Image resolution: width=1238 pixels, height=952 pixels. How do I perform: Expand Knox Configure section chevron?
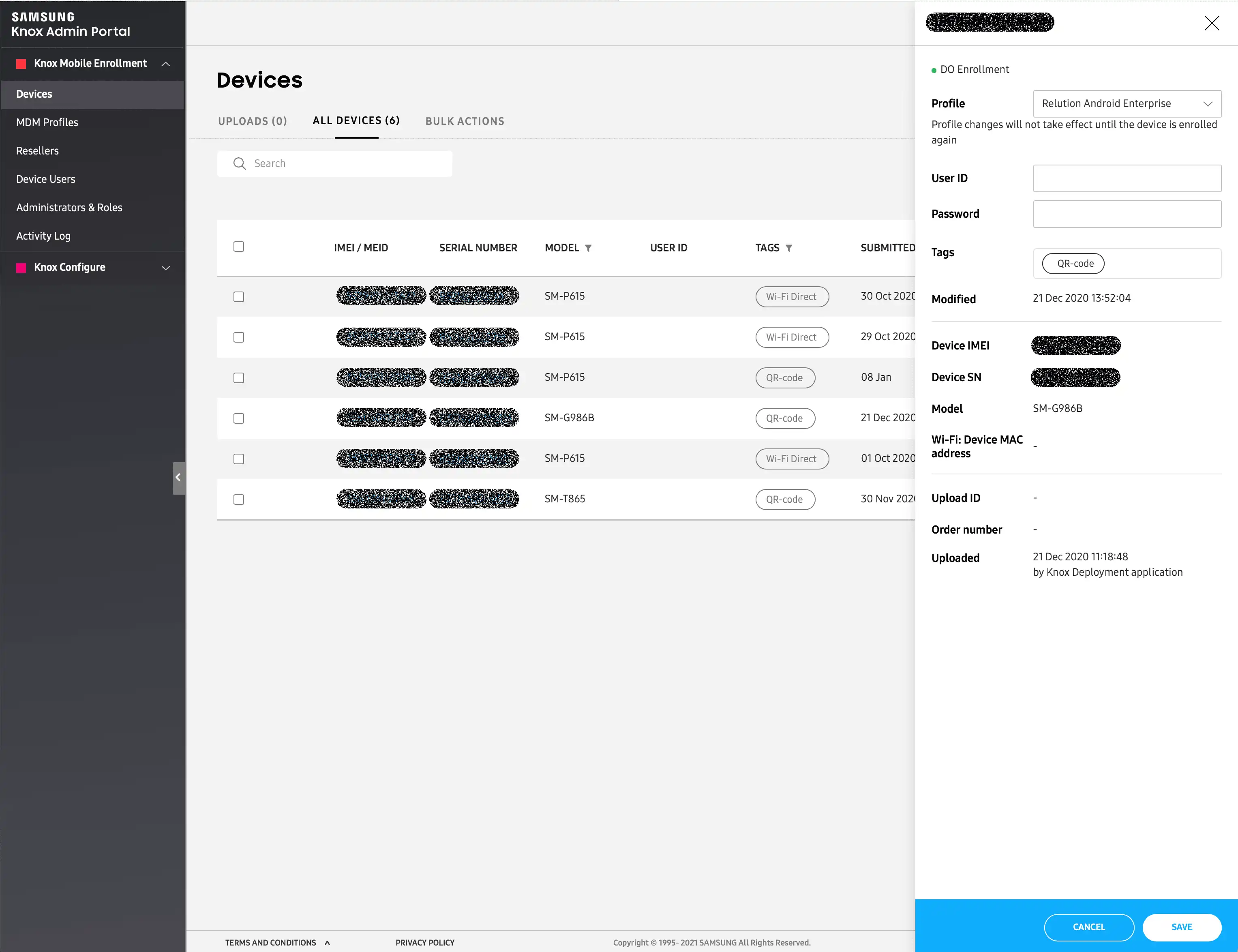165,268
